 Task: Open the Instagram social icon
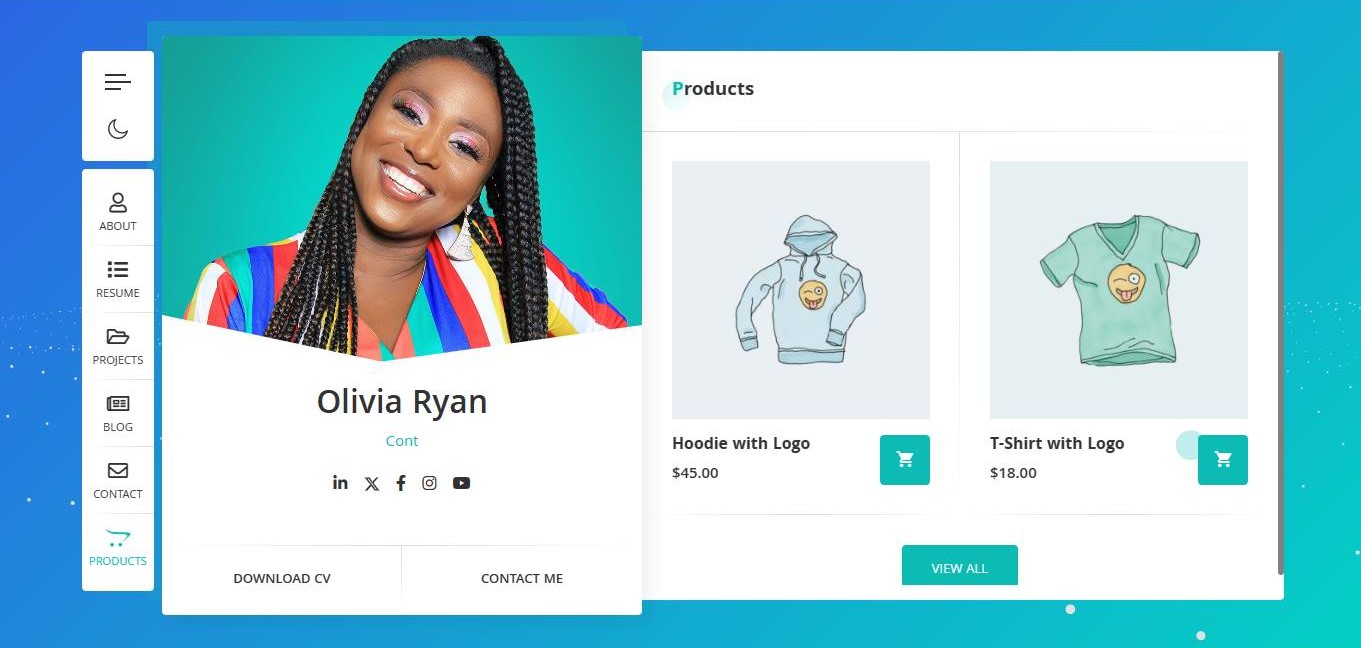pyautogui.click(x=429, y=483)
